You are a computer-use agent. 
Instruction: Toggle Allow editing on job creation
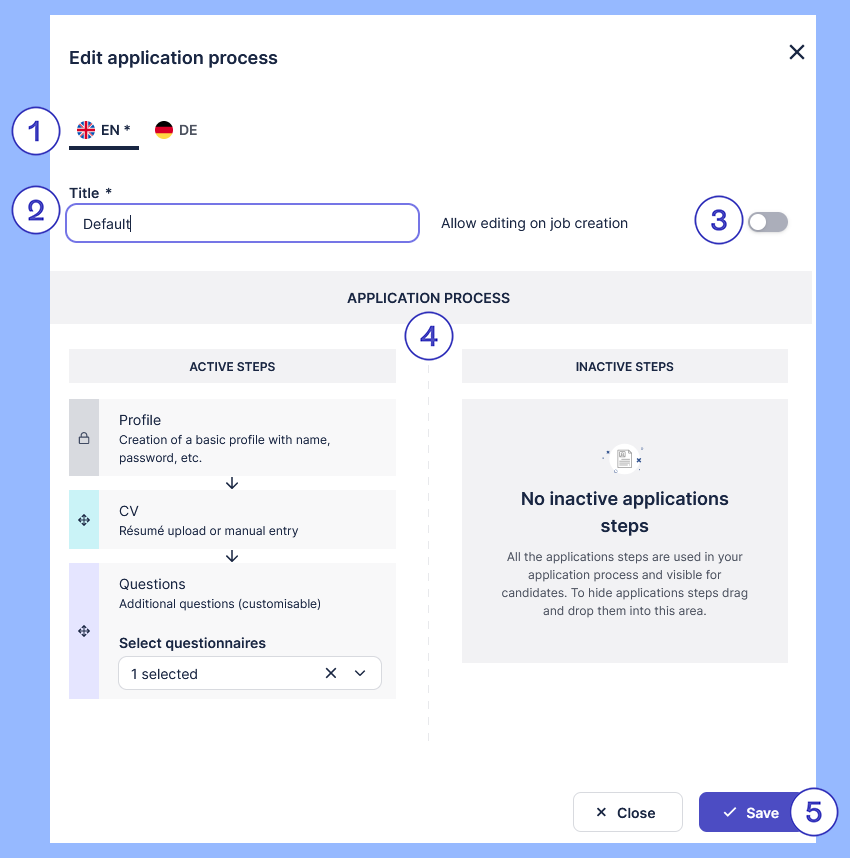pos(768,222)
